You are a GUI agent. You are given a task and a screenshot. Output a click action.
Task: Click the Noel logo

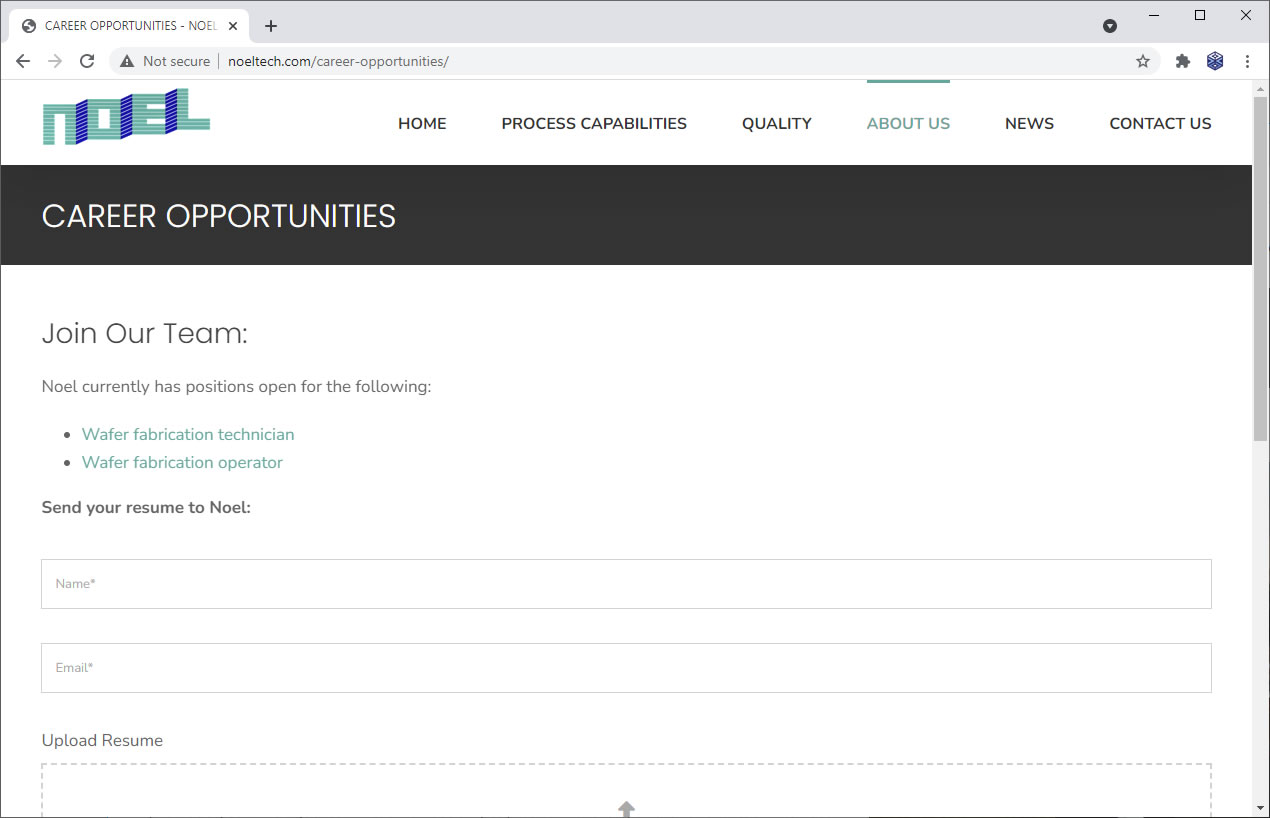coord(126,117)
